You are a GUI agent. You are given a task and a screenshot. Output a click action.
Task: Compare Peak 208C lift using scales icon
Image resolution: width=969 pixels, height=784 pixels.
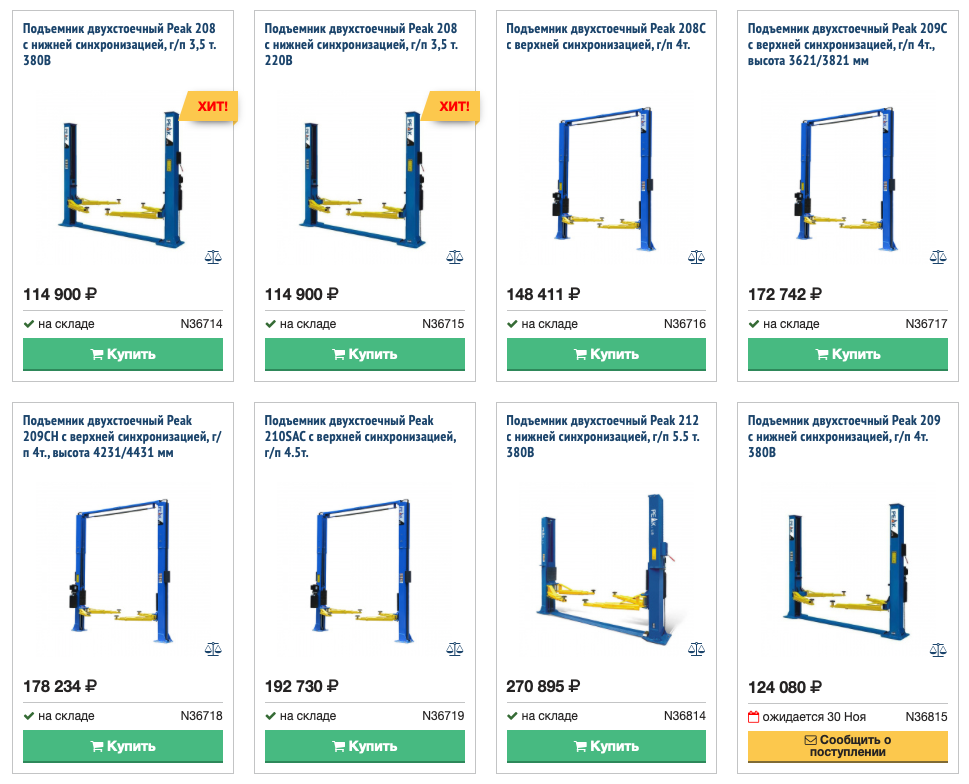(x=696, y=257)
